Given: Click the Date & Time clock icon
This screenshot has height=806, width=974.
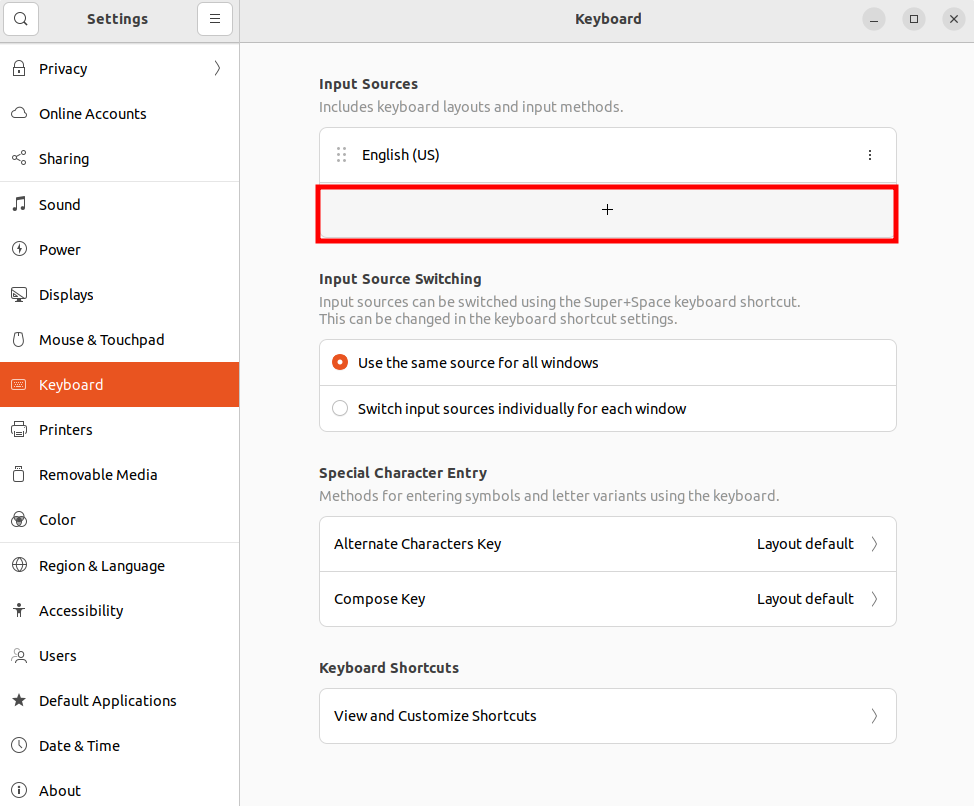Looking at the screenshot, I should click(x=19, y=745).
